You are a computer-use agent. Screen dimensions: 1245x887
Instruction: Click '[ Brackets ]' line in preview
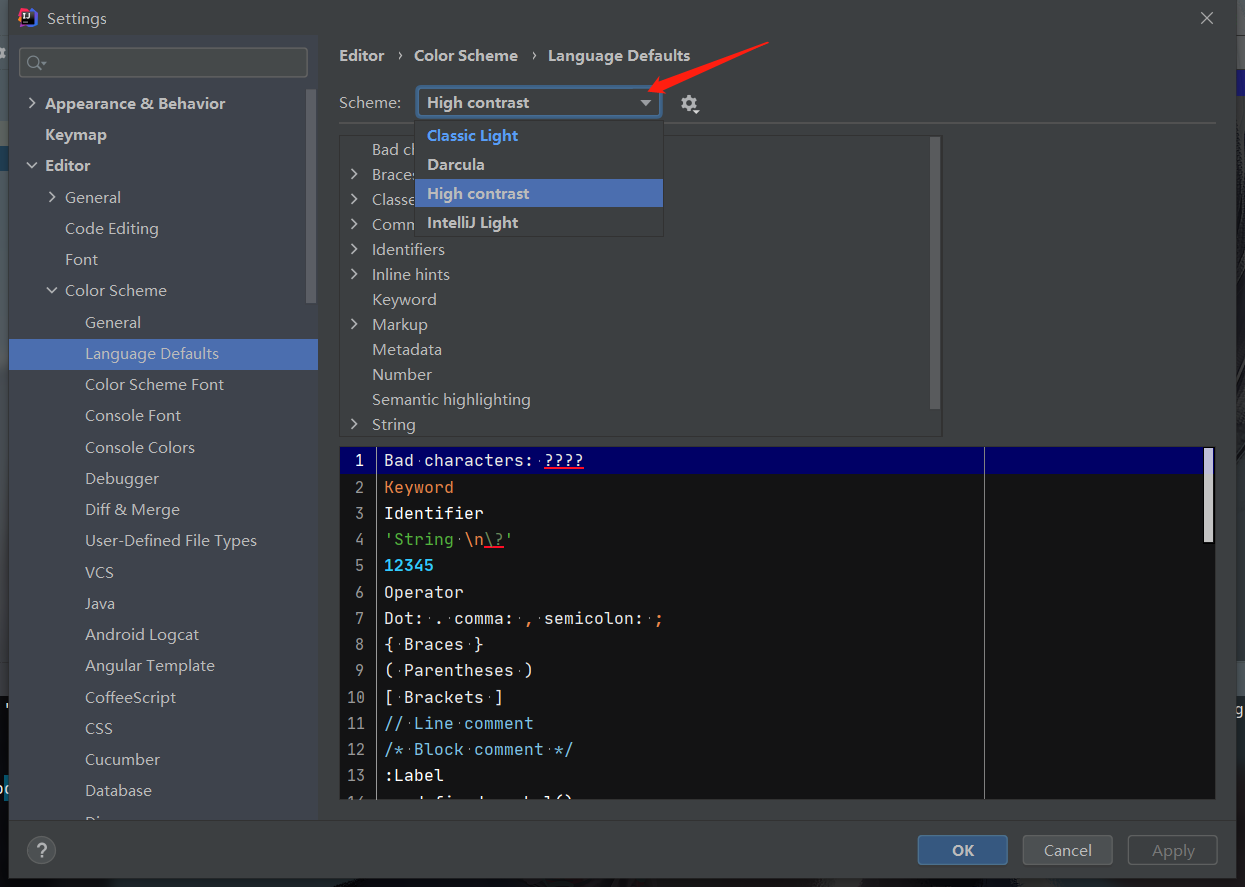click(x=444, y=697)
